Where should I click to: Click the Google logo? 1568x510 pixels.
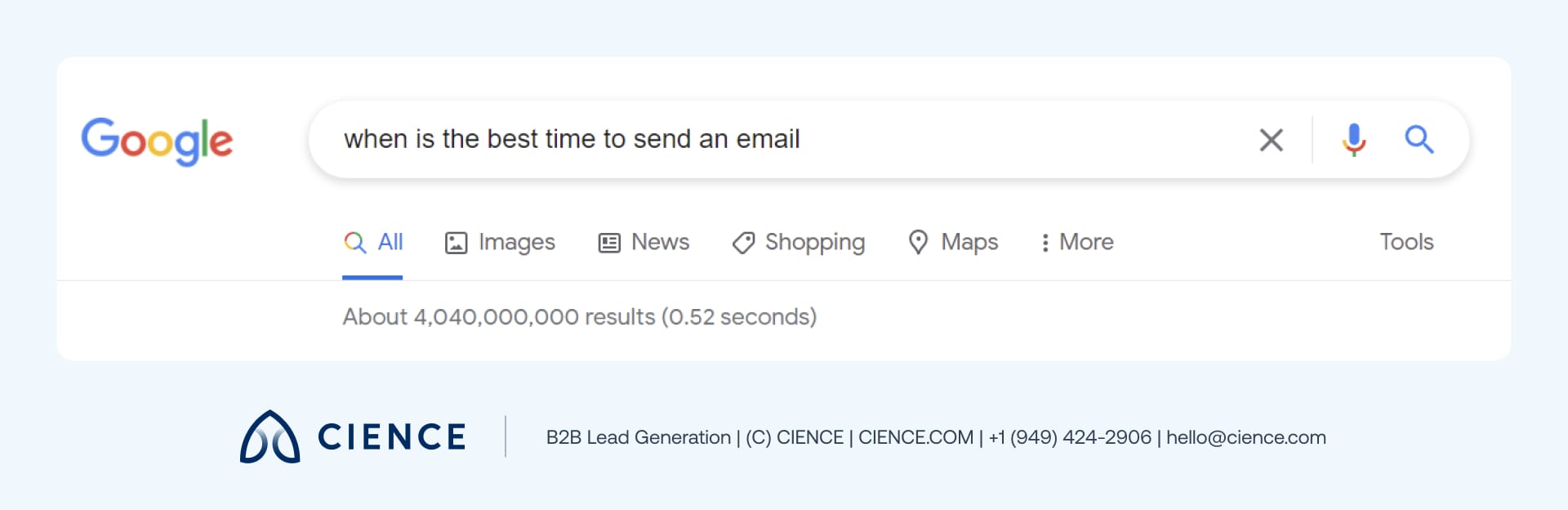[157, 141]
